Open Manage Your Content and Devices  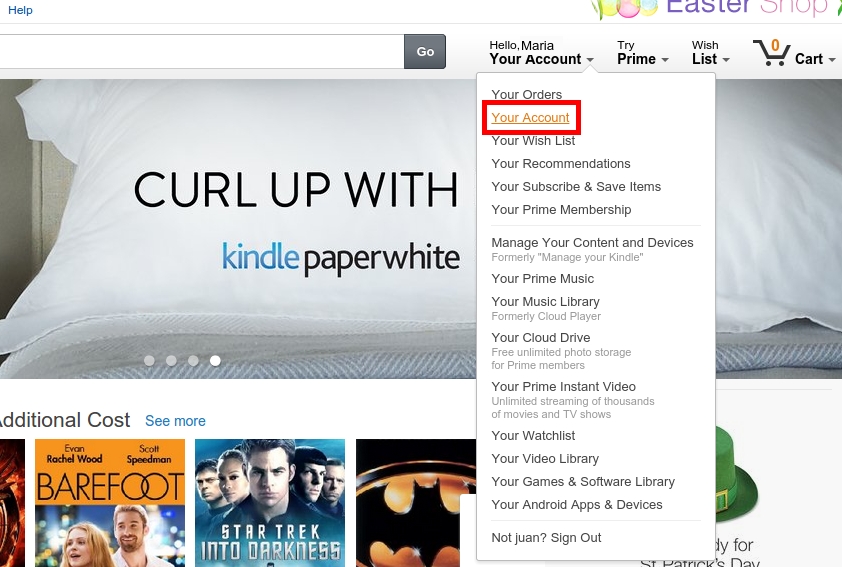[592, 243]
